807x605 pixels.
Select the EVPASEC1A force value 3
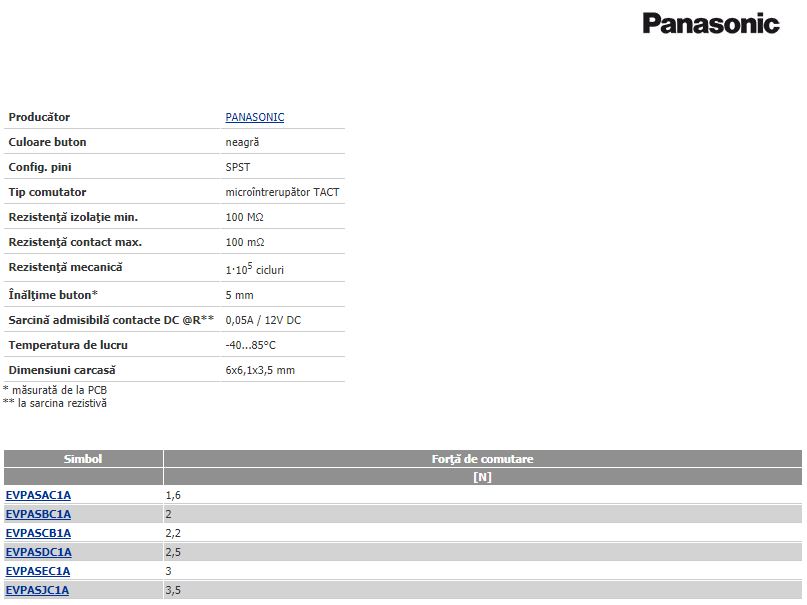point(169,572)
